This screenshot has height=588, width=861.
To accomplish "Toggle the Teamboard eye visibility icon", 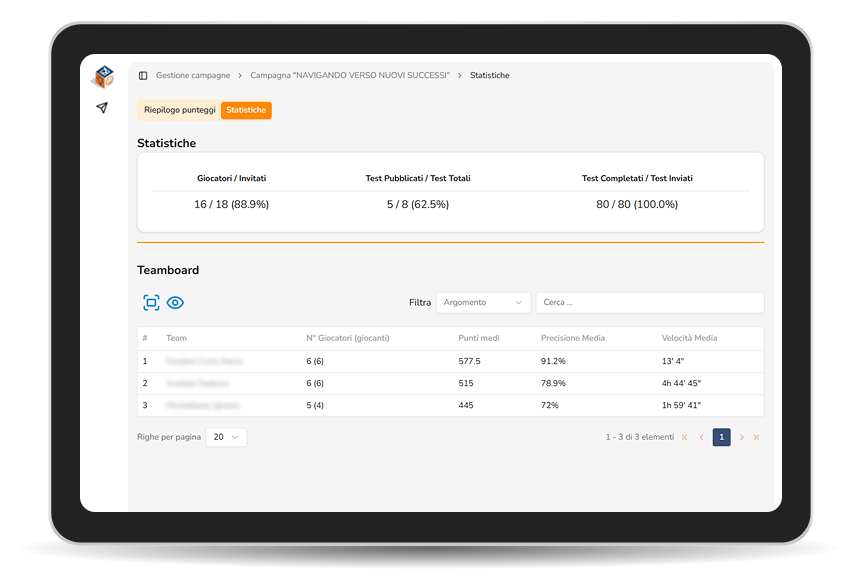I will (175, 303).
